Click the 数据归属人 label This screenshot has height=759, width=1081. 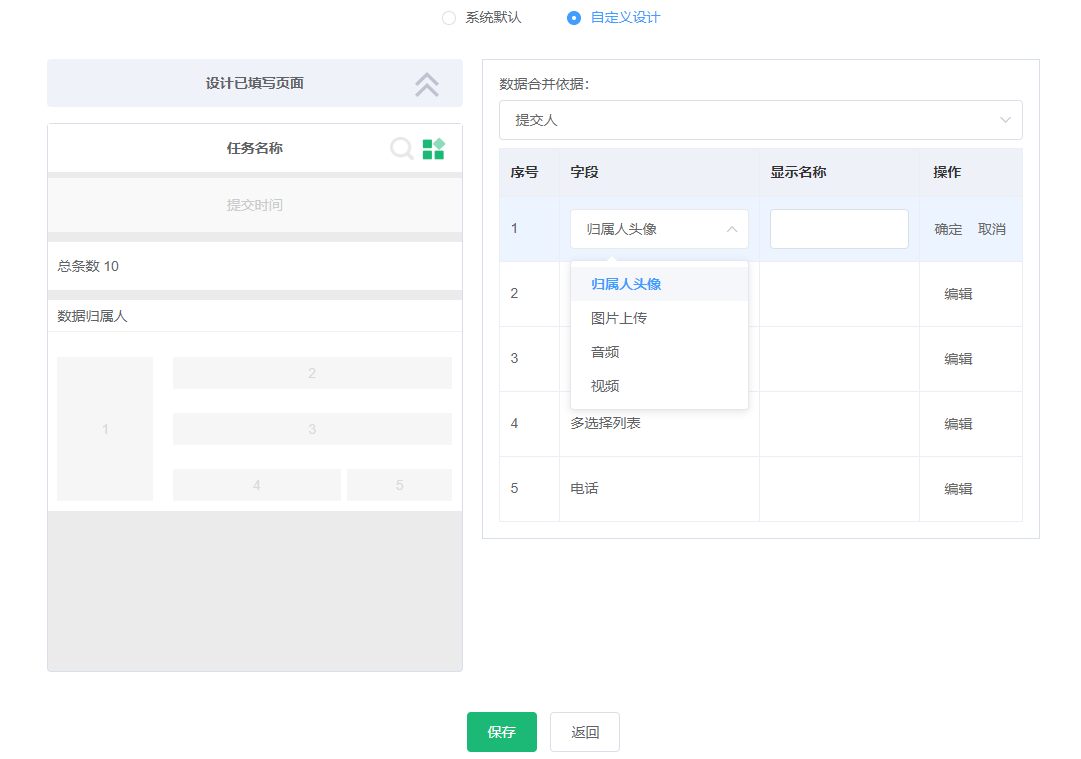[92, 316]
